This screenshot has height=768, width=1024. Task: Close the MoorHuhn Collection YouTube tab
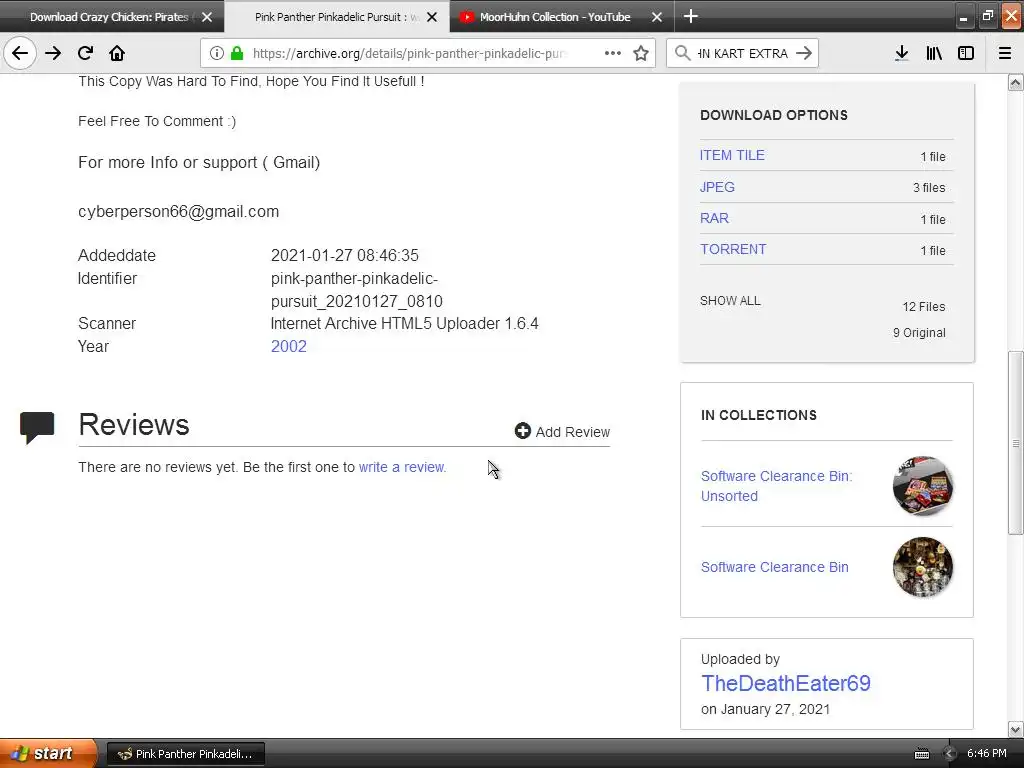click(x=657, y=17)
